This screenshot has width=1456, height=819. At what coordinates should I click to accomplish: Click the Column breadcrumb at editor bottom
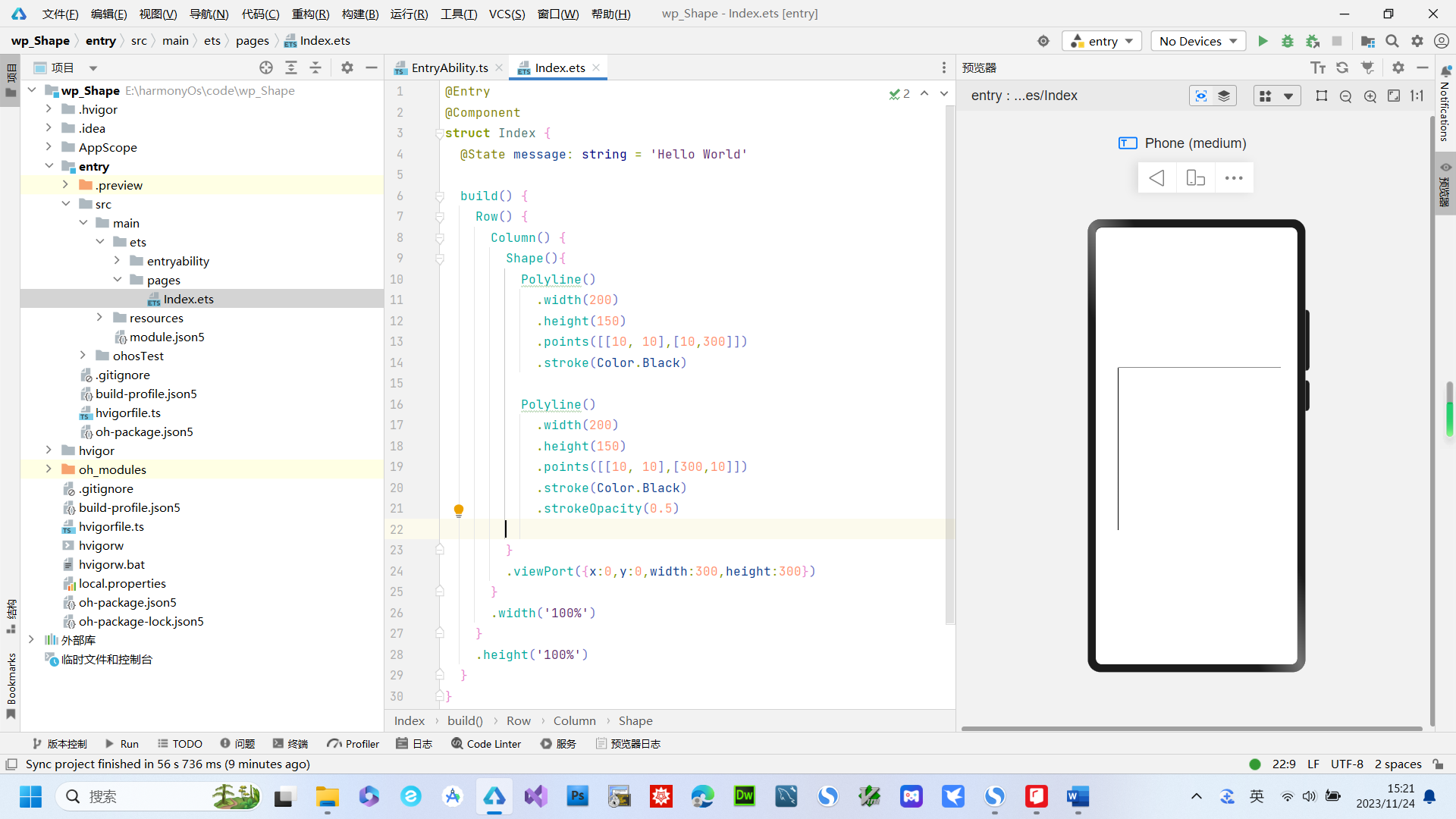(574, 720)
